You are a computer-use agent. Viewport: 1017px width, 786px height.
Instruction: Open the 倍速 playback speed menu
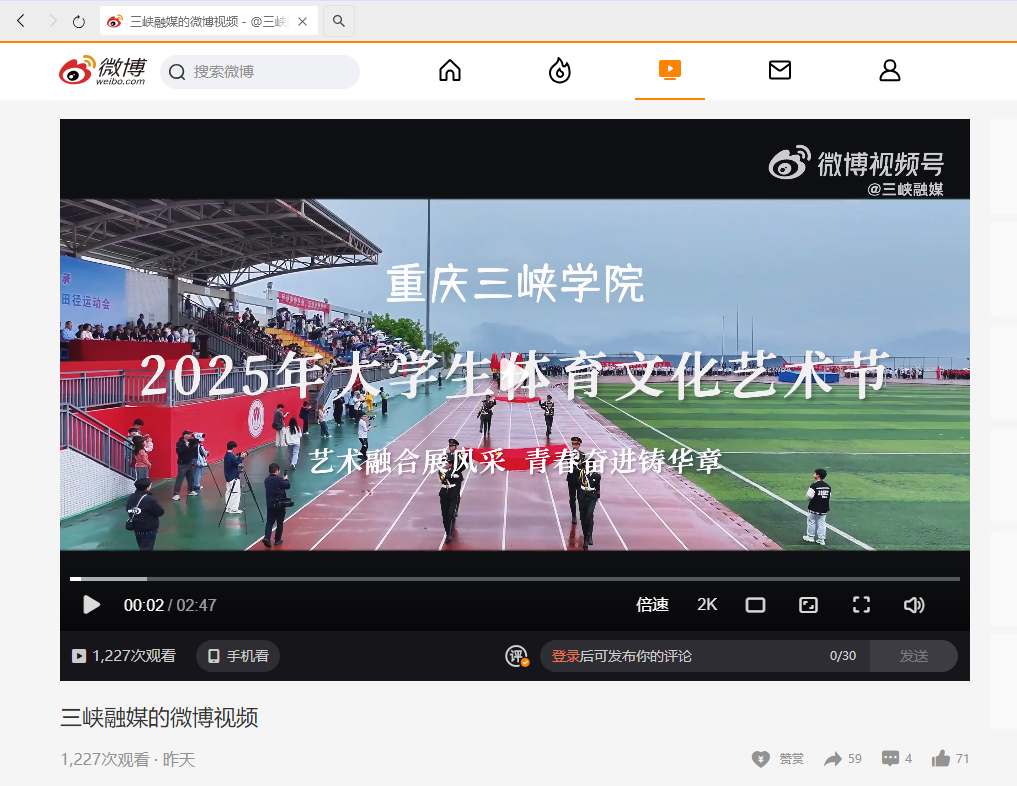652,605
